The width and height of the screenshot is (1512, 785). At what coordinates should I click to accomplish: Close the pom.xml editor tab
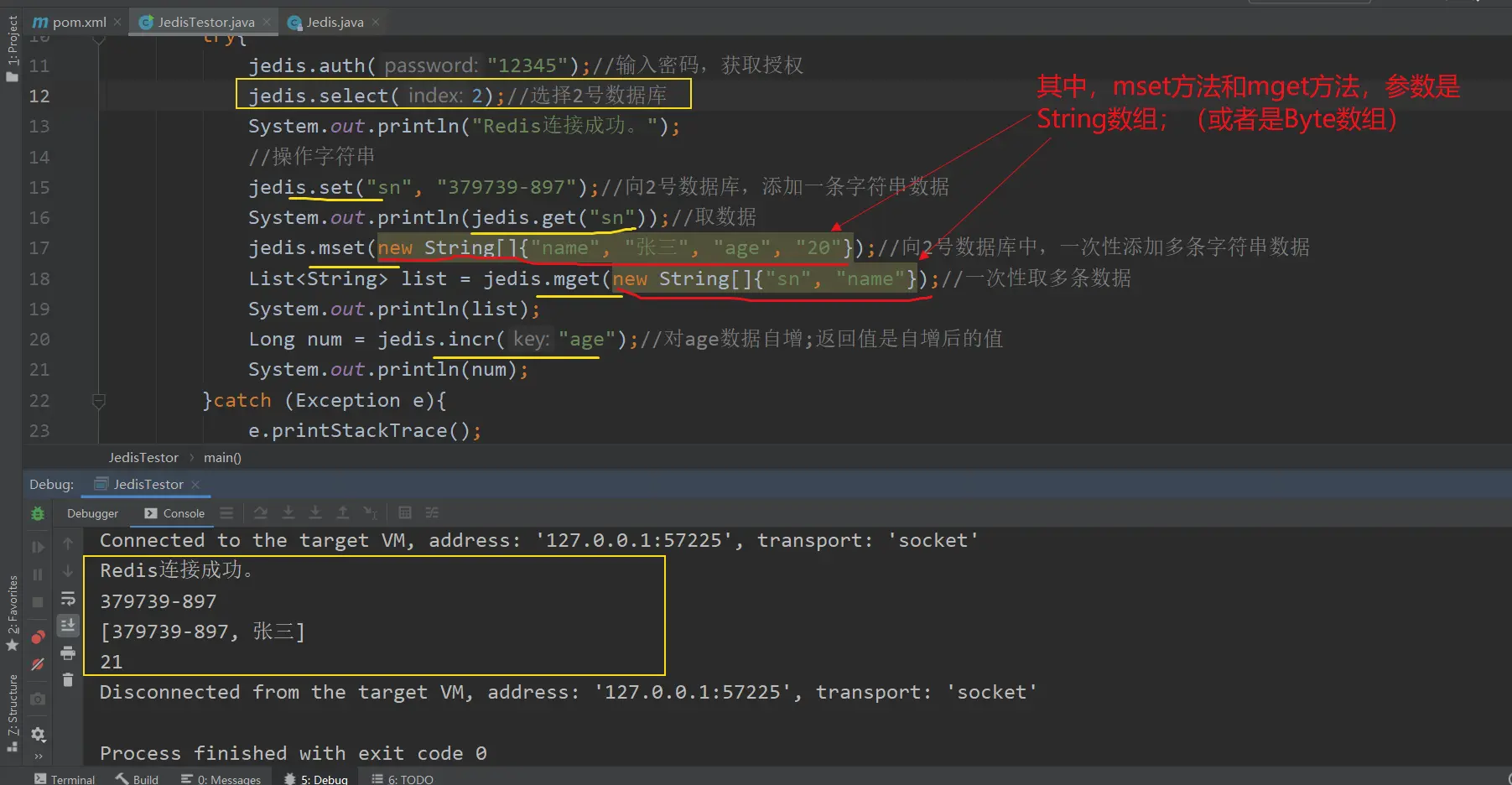point(117,22)
